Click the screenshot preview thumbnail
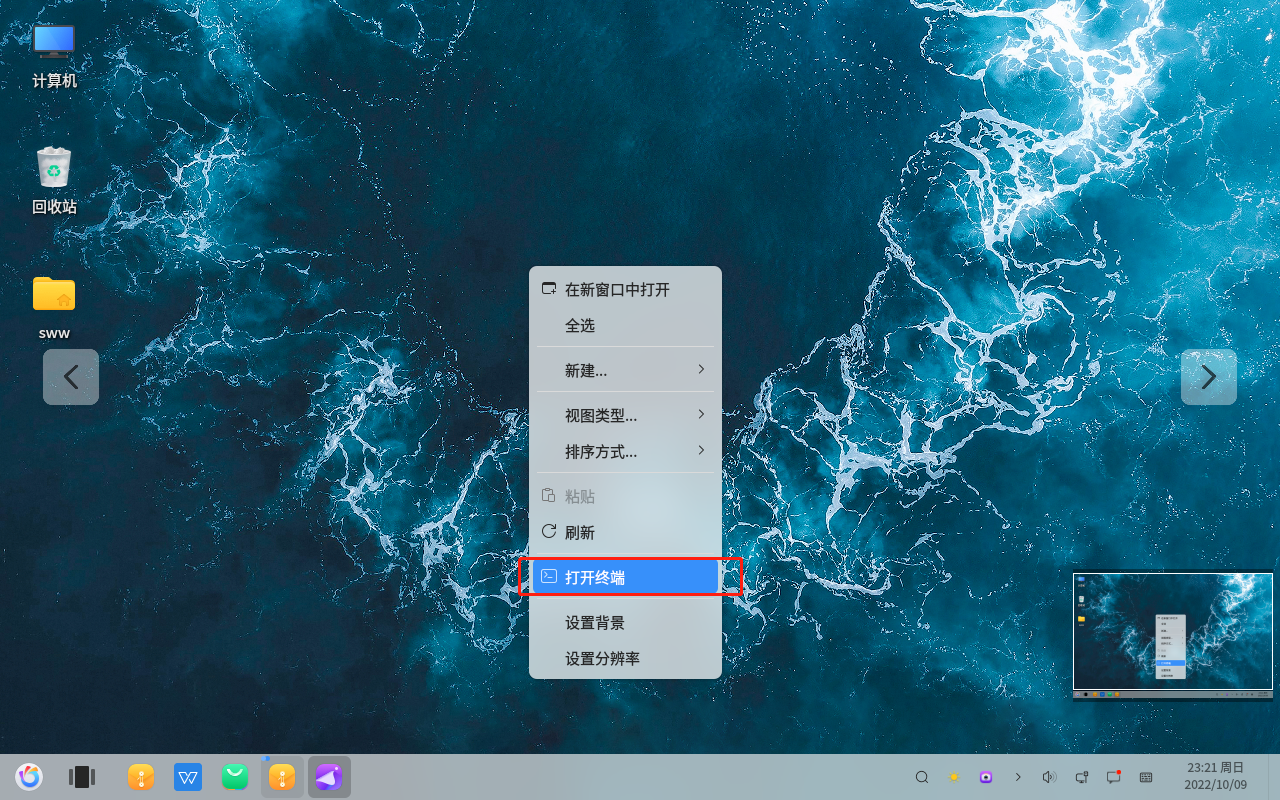Image resolution: width=1280 pixels, height=800 pixels. pyautogui.click(x=1173, y=635)
